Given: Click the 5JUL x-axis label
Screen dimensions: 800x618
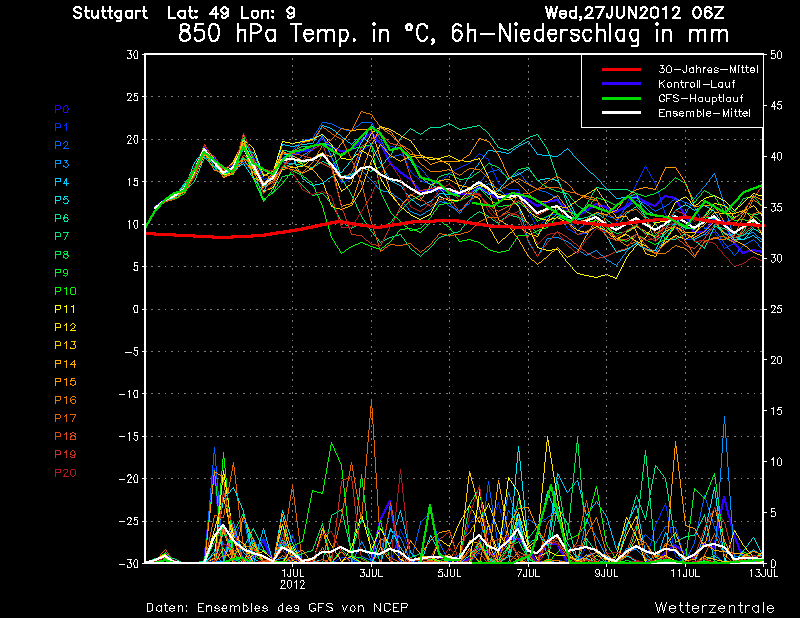Looking at the screenshot, I should tap(449, 573).
